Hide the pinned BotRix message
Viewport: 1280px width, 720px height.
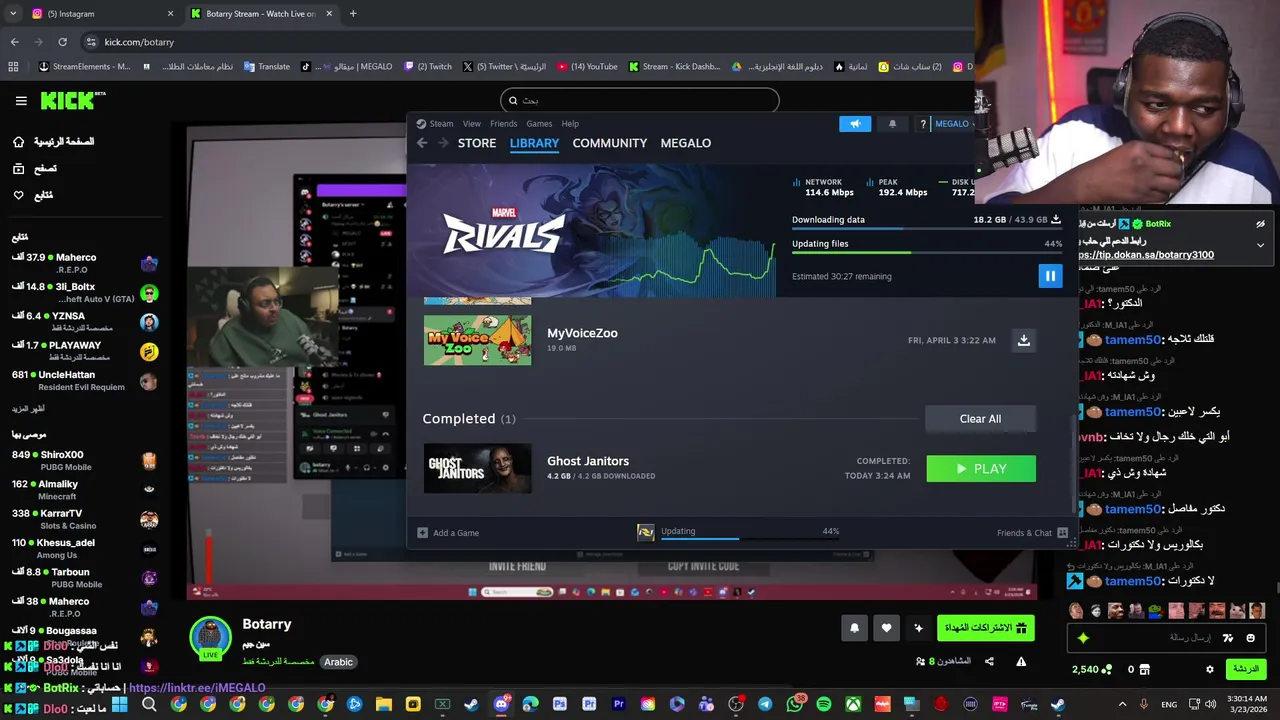point(1260,224)
